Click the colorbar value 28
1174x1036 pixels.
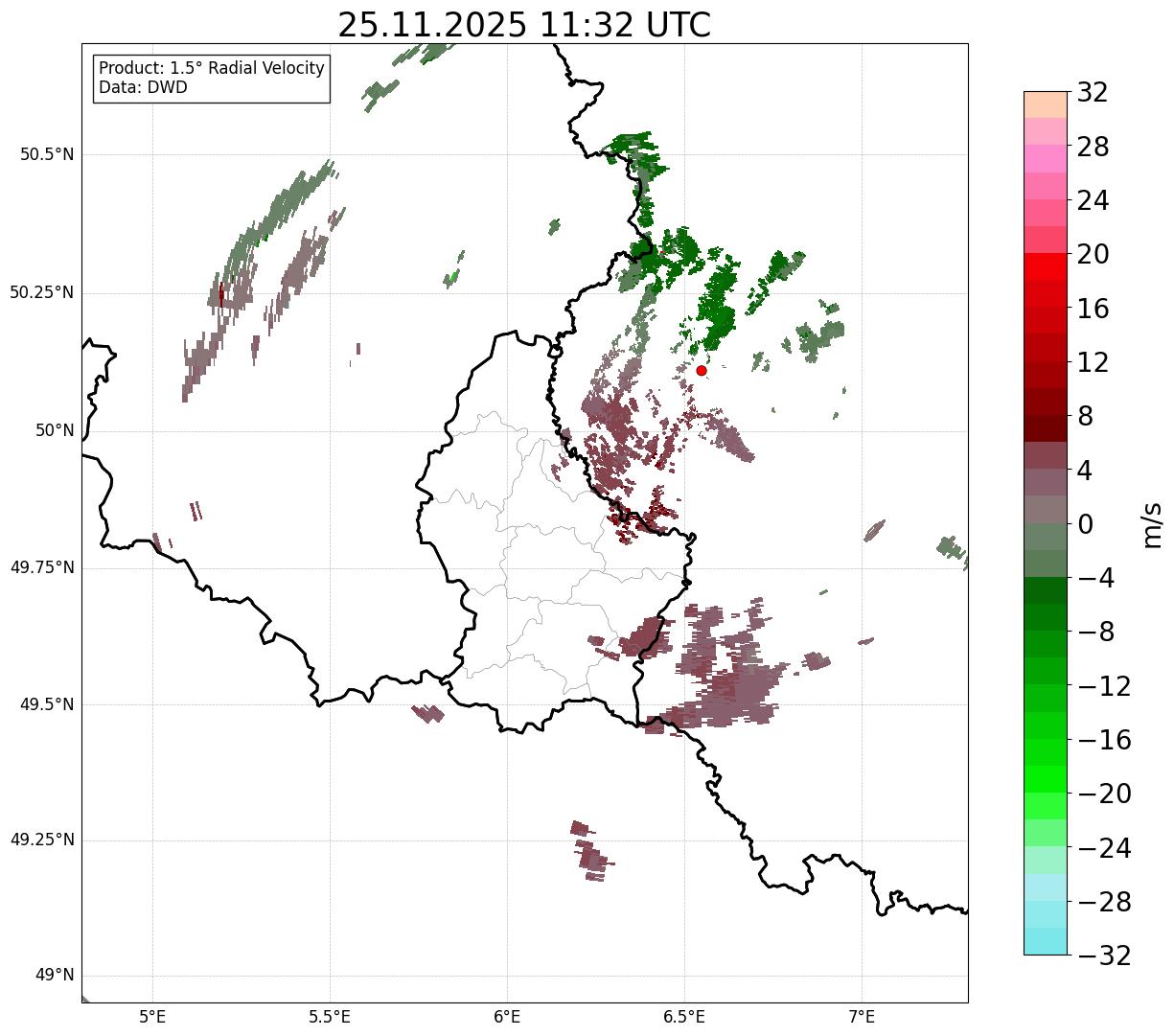pyautogui.click(x=1093, y=148)
